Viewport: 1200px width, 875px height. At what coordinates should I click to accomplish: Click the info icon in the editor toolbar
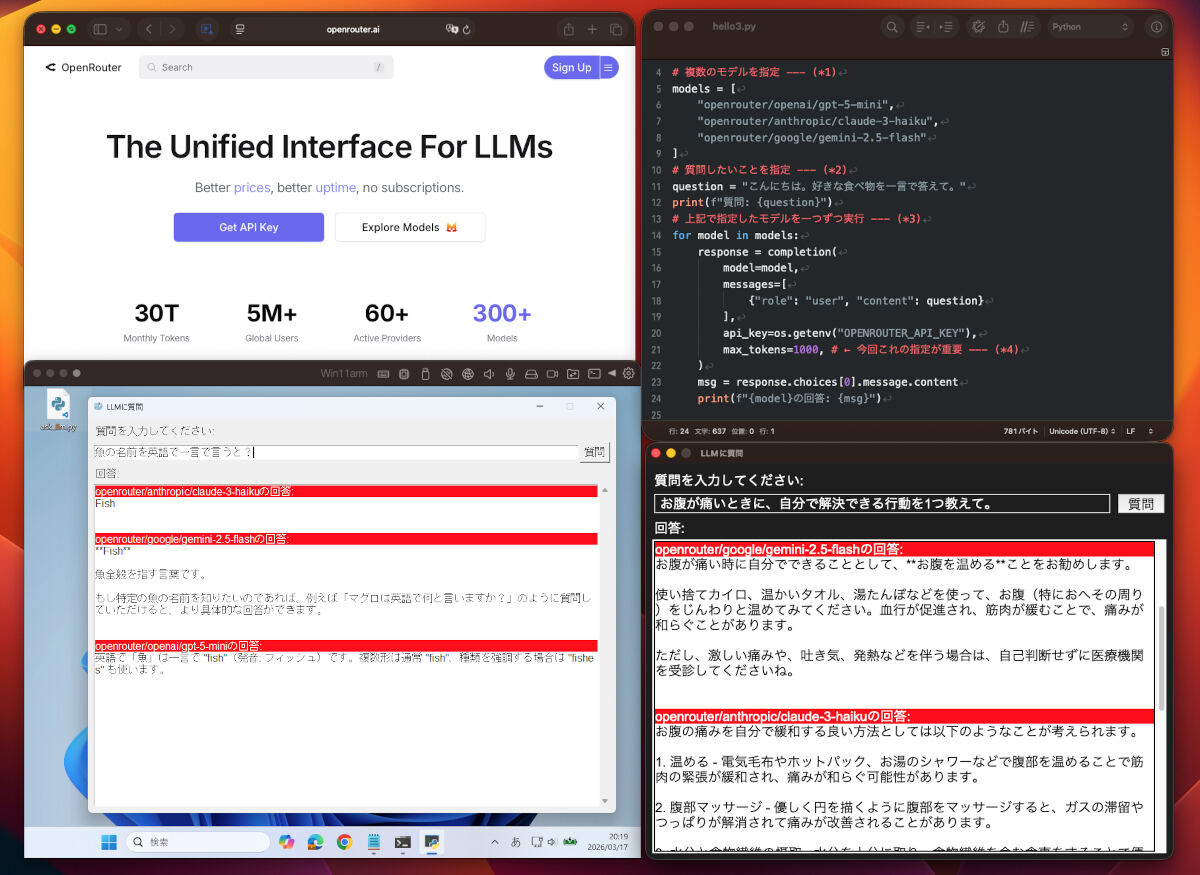pos(1157,27)
